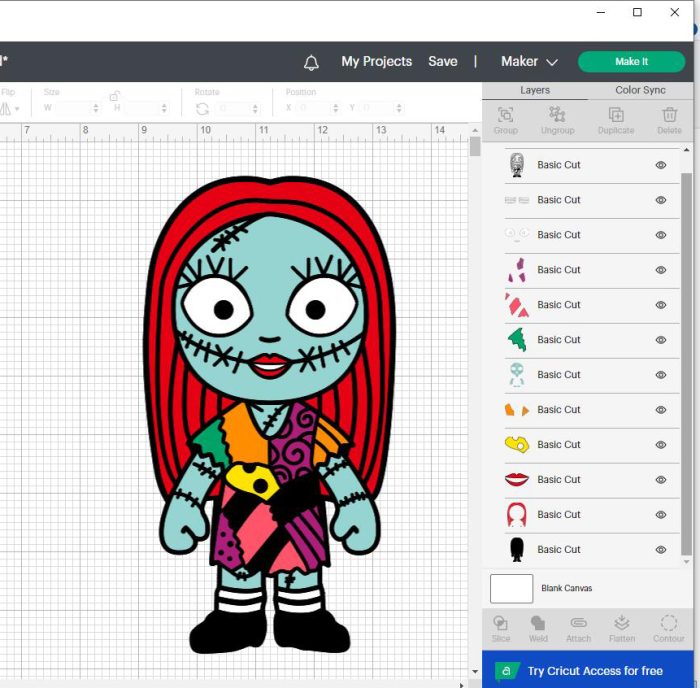The height and width of the screenshot is (688, 700).
Task: Click the Delete trash icon
Action: [x=669, y=115]
